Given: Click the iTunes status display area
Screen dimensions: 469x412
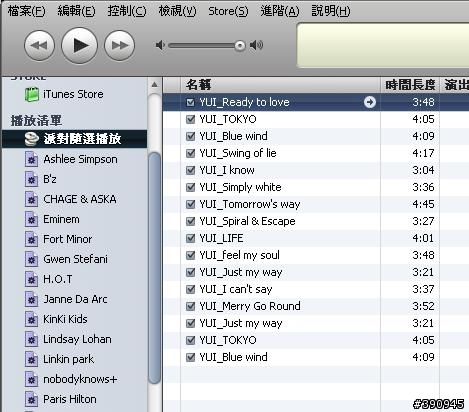Looking at the screenshot, I should 383,45.
